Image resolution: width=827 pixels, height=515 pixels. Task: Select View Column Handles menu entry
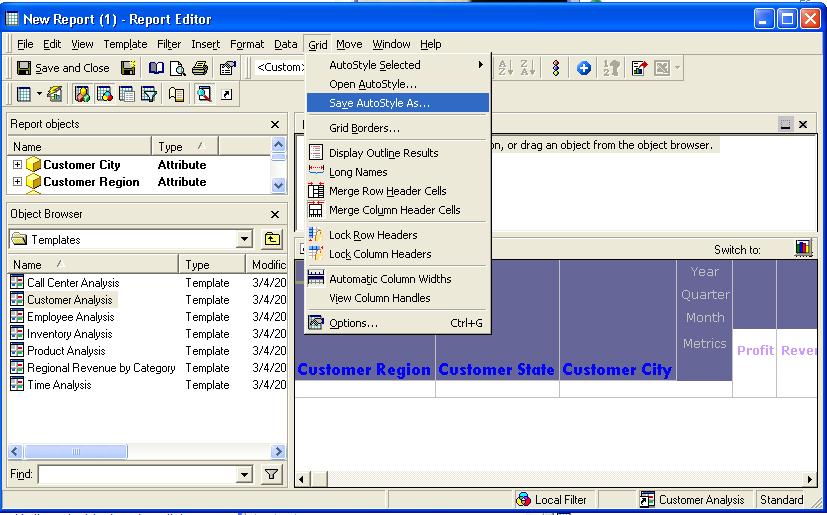tap(398, 298)
